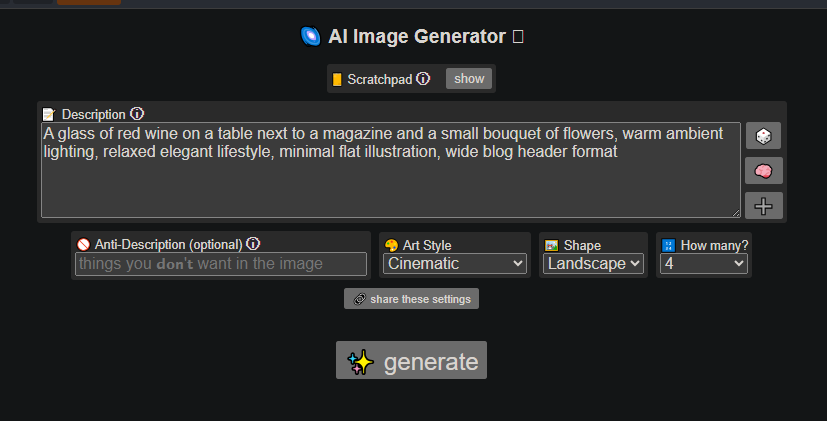The image size is (827, 421).
Task: Click the orange Scratchpad icon
Action: point(337,79)
